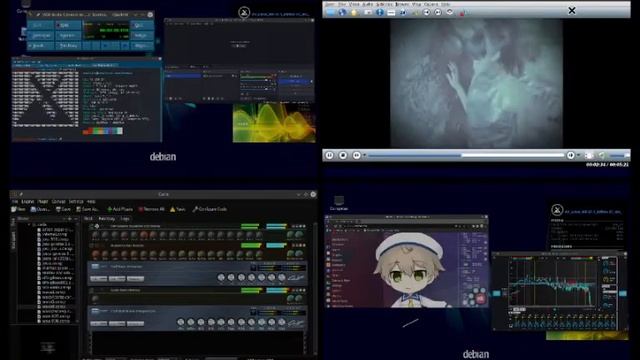Hit the Panic button in Carla
Screen dimensions: 640x360
178,209
